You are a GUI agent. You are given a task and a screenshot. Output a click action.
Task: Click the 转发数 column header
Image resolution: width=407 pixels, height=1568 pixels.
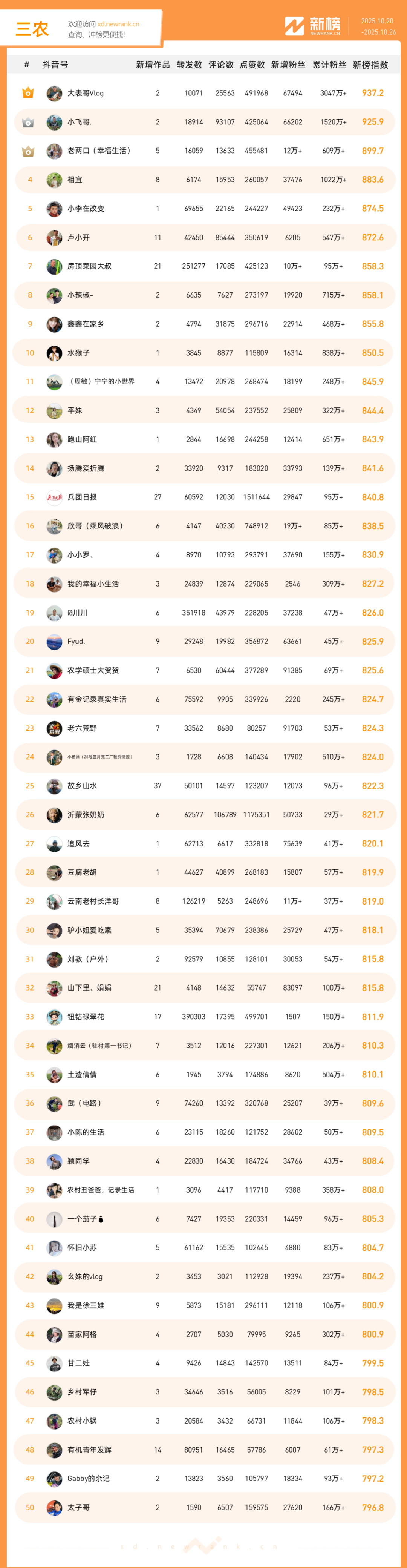(189, 65)
